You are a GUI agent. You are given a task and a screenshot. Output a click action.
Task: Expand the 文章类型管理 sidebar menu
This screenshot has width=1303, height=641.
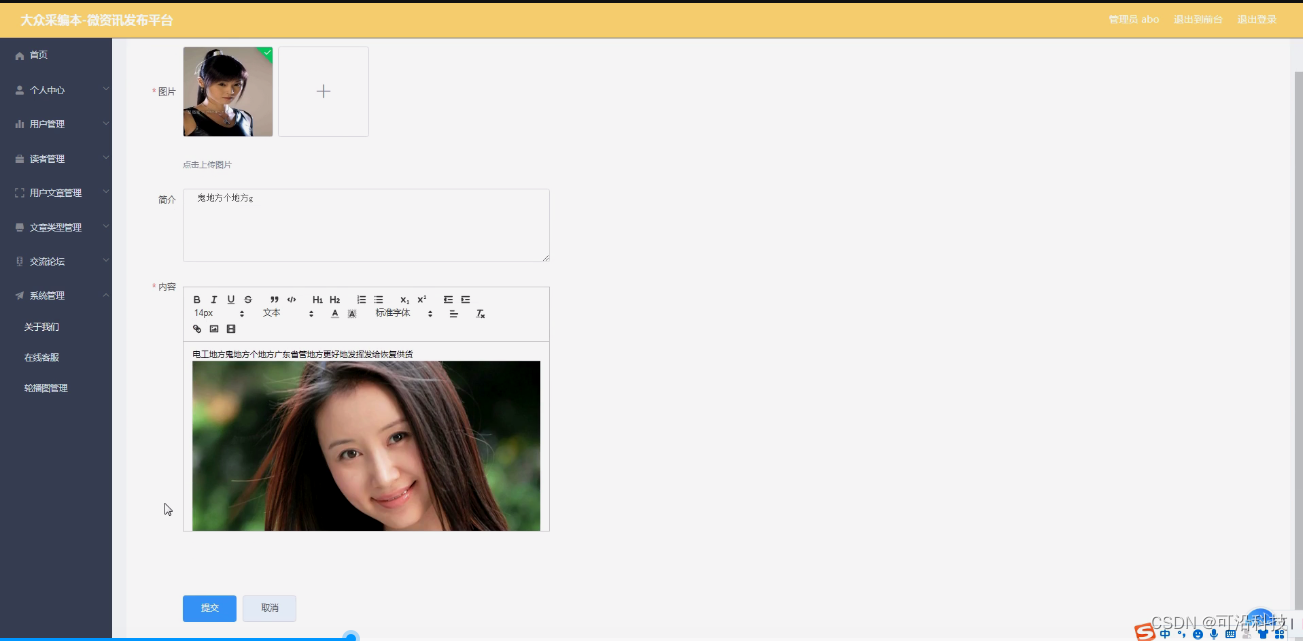tap(56, 227)
